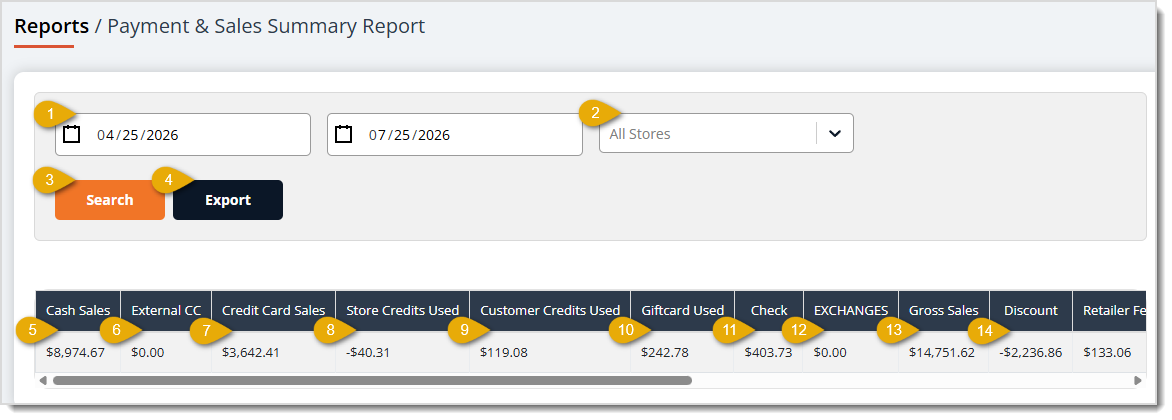Click the scrollbar left arrow
The image size is (1172, 420).
(43, 380)
